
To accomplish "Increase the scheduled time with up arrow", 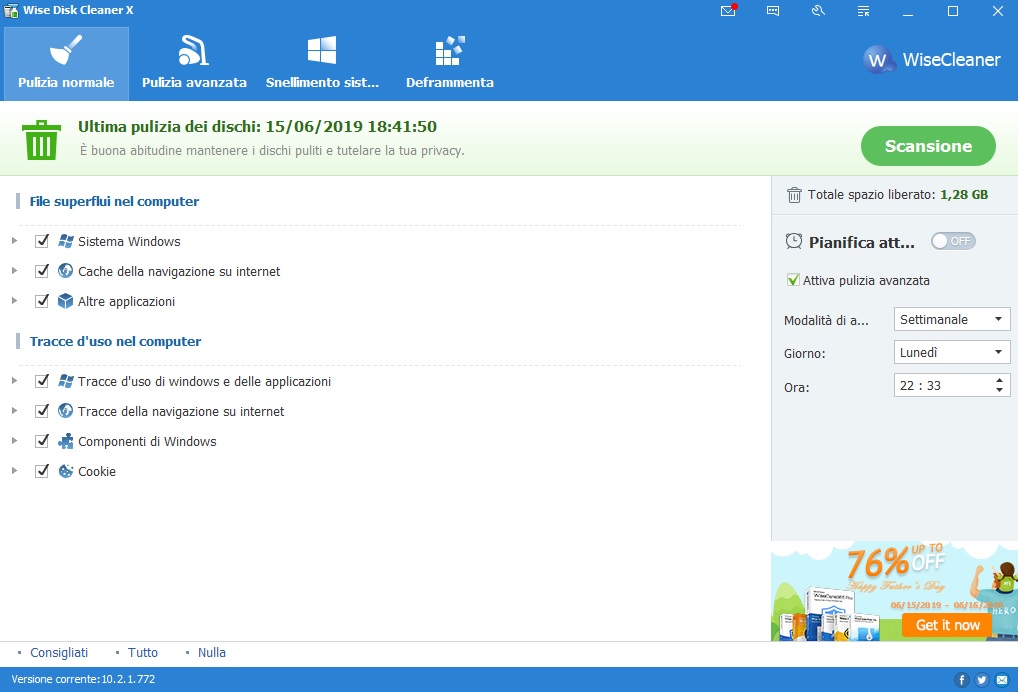I will 999,380.
